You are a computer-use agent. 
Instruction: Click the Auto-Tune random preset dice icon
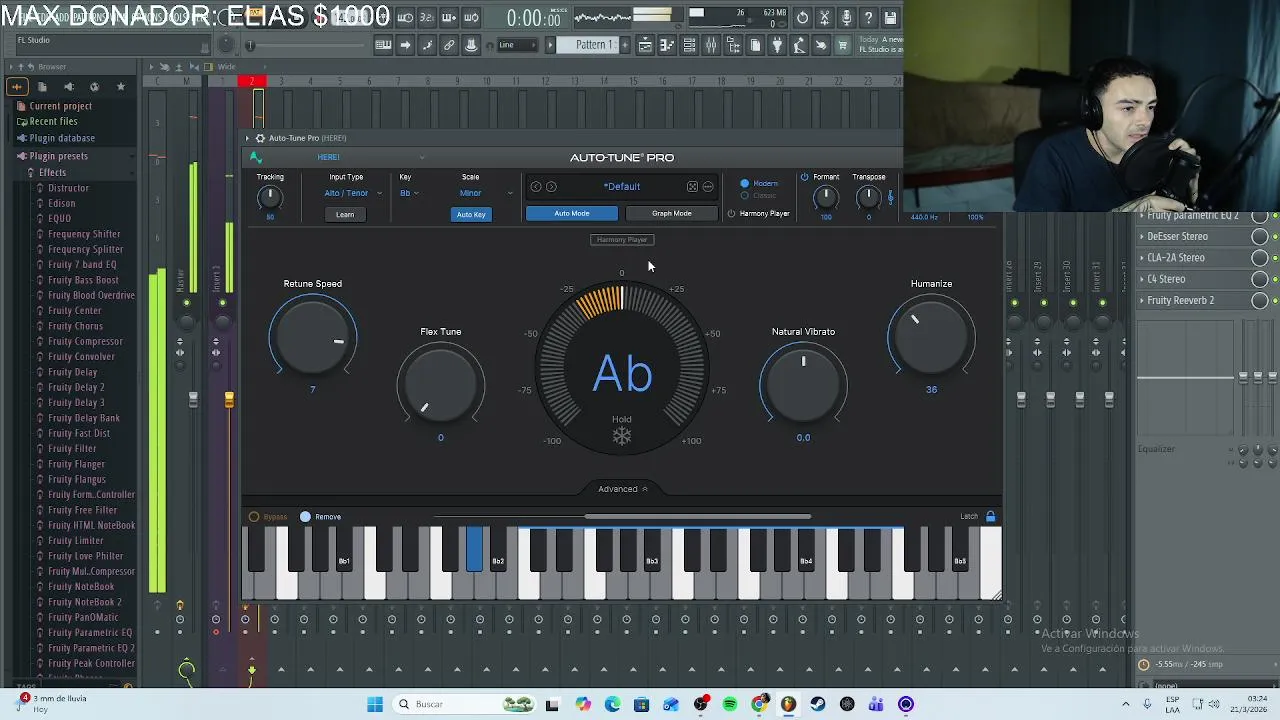pos(692,187)
